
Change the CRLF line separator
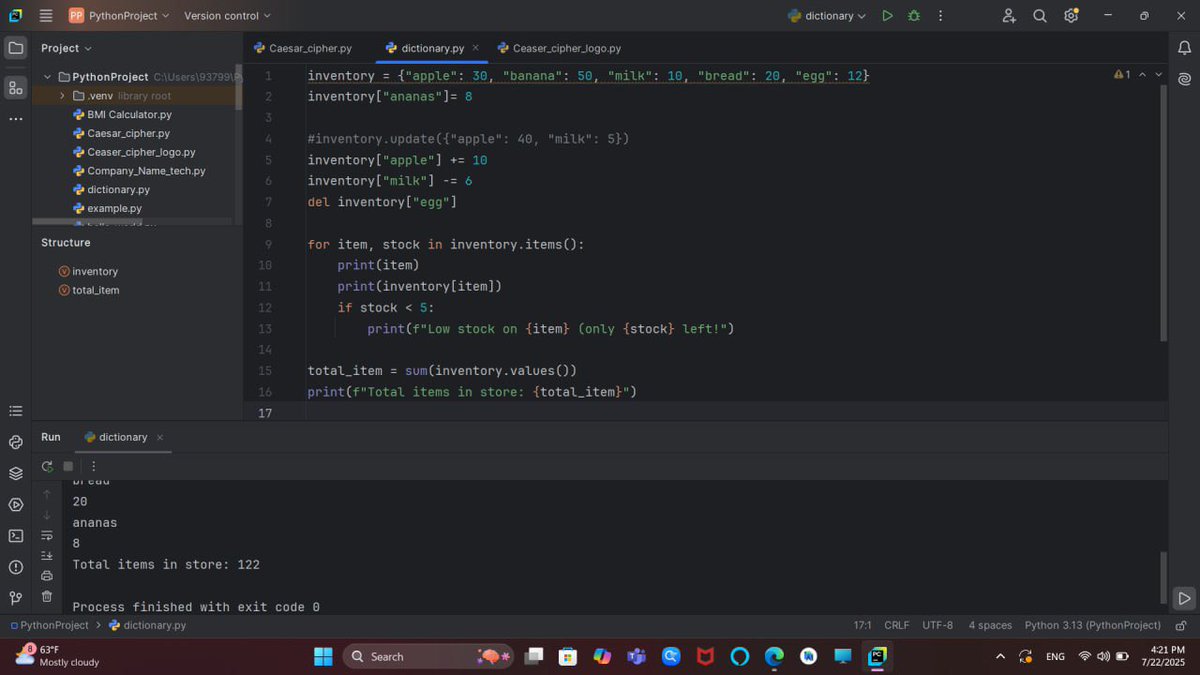tap(897, 625)
